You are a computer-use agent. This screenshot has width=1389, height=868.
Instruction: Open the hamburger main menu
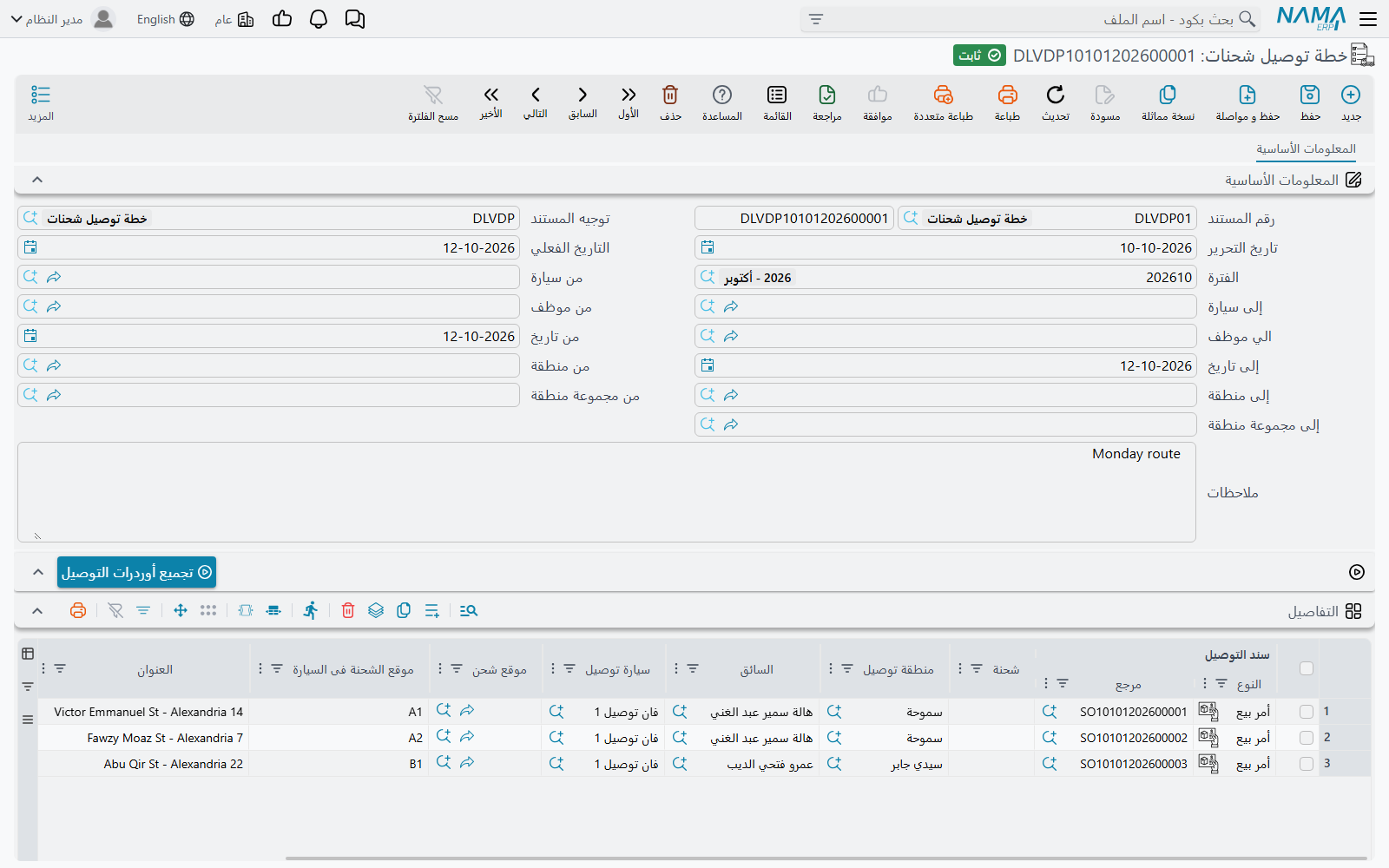1368,19
